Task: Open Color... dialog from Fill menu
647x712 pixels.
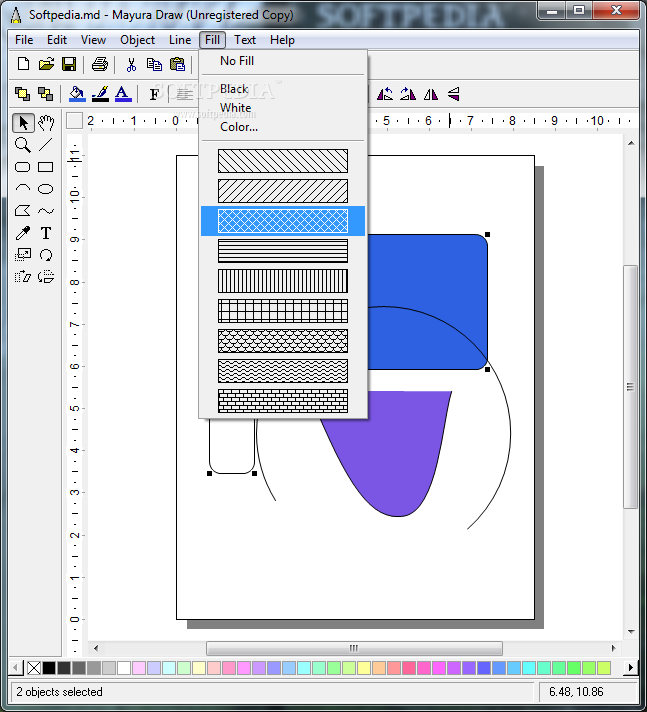Action: [x=283, y=127]
